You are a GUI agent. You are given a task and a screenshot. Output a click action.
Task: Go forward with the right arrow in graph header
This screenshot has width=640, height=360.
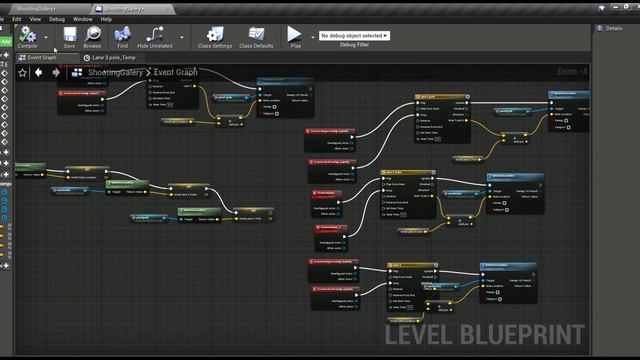click(56, 73)
